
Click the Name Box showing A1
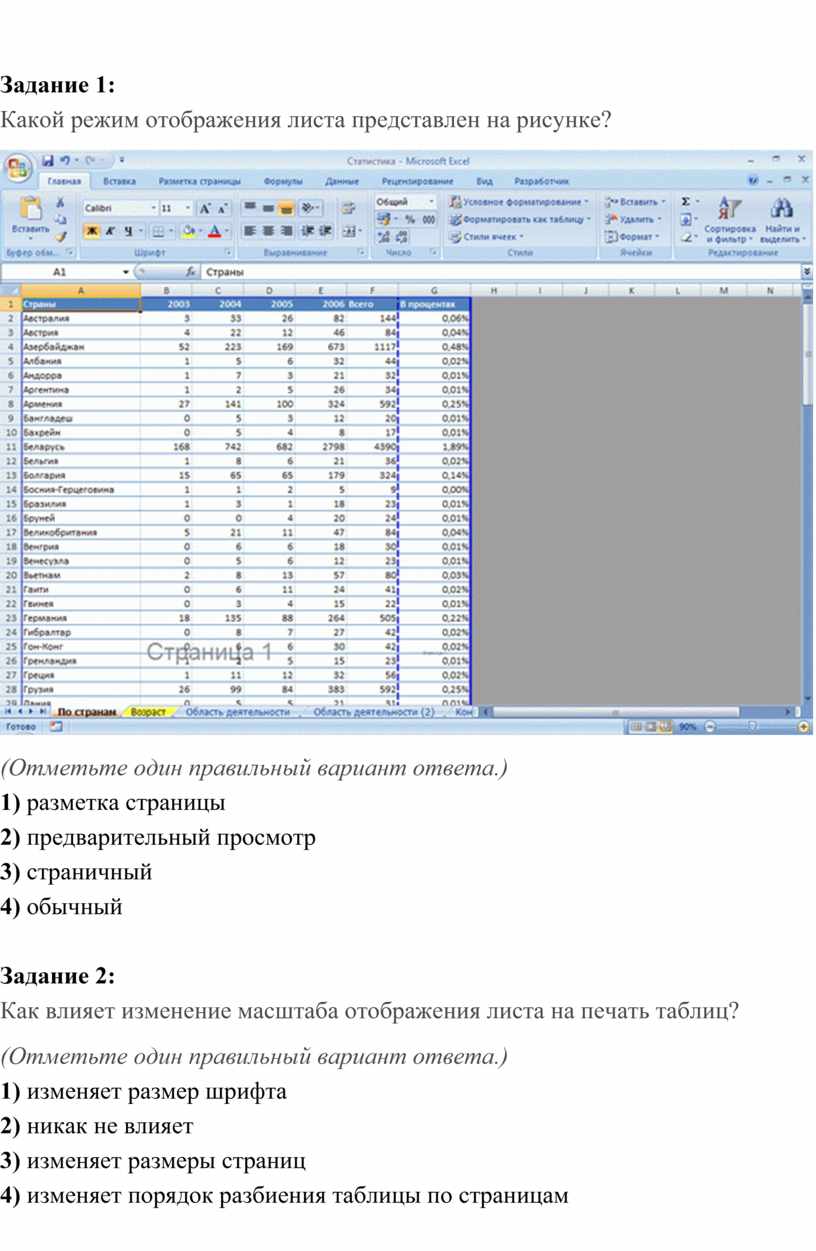(x=62, y=272)
